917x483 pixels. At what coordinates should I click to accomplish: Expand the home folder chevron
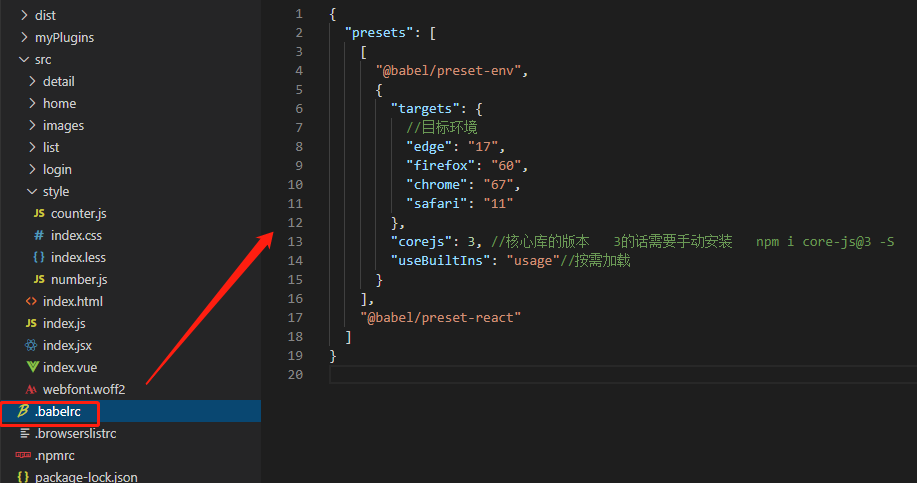point(32,104)
